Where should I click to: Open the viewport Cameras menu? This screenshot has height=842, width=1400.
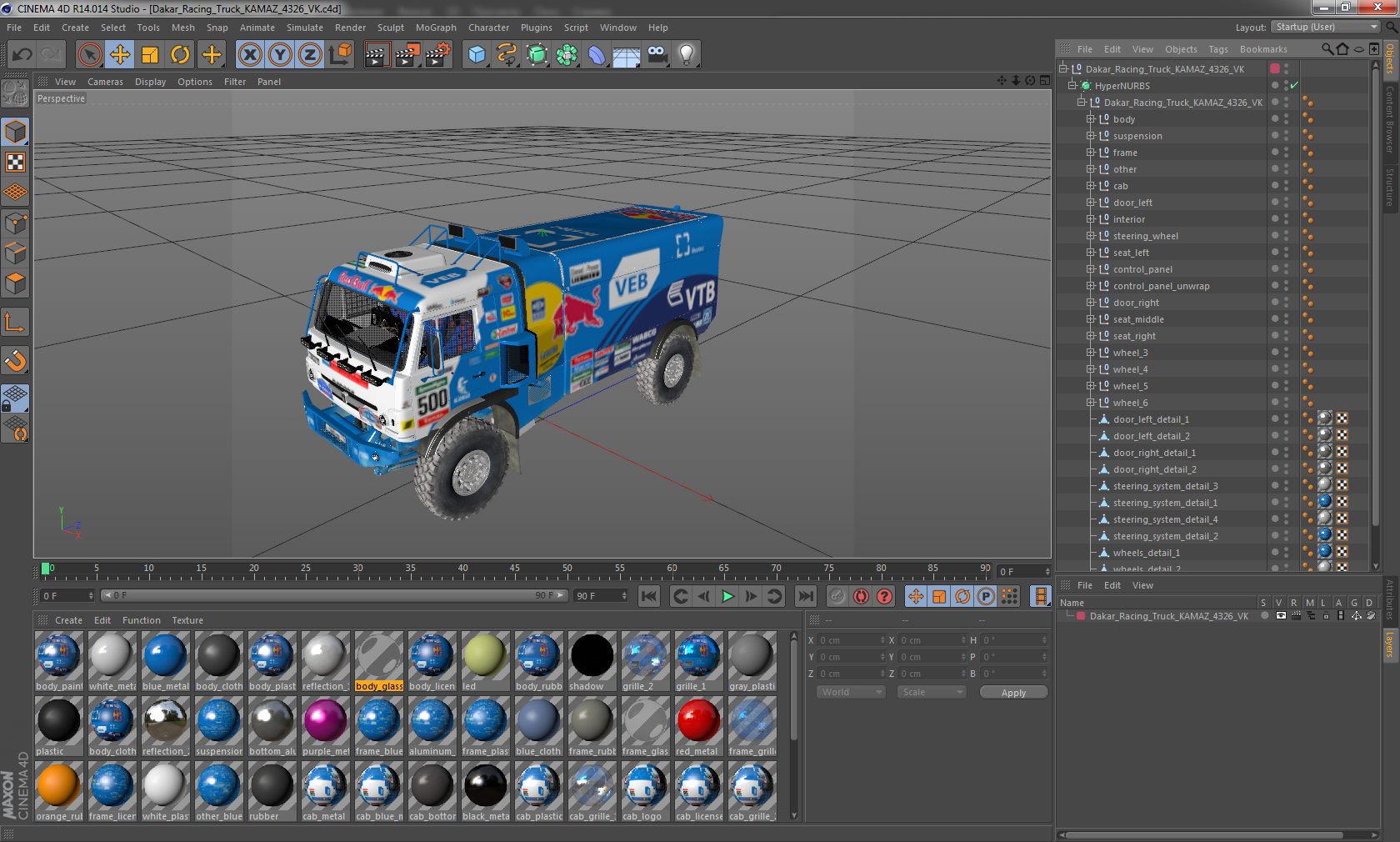point(105,82)
